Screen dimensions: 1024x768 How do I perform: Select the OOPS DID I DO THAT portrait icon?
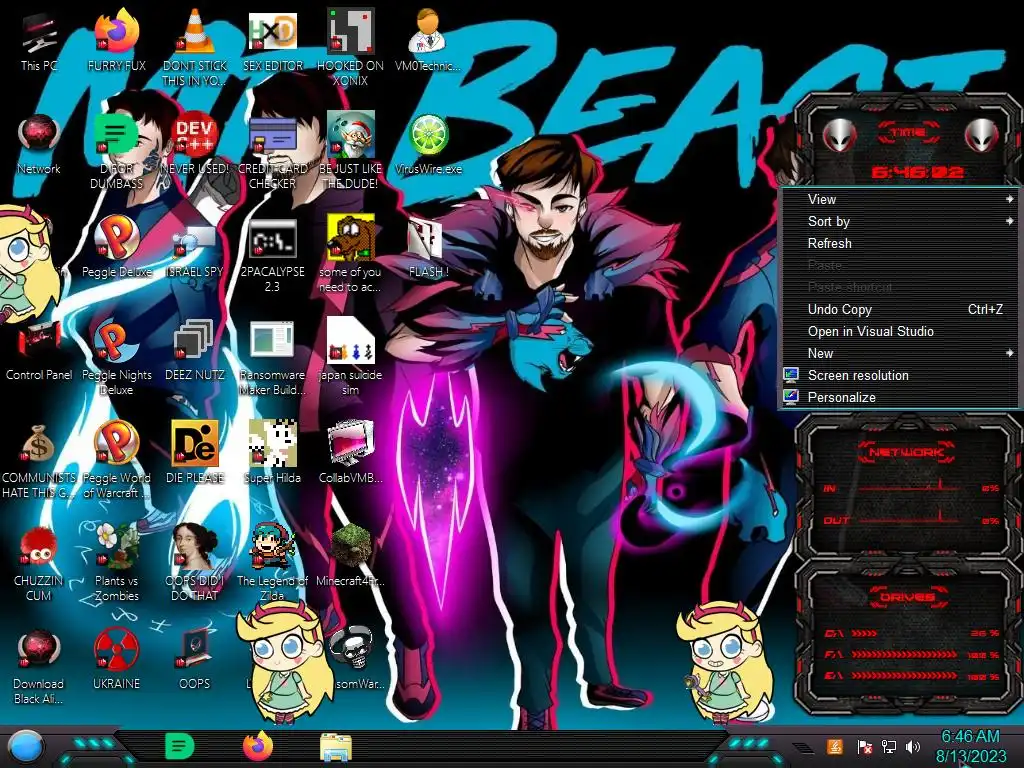195,547
